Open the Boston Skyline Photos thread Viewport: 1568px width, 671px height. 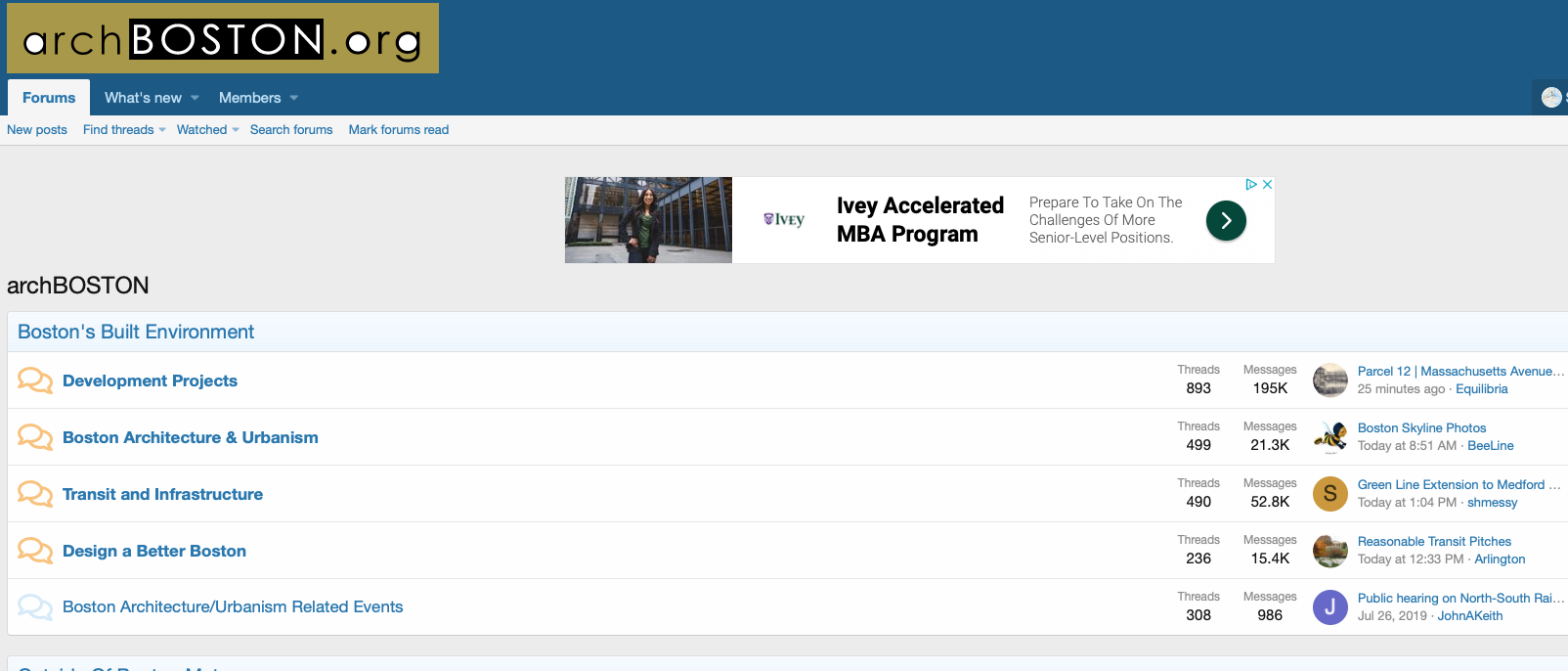pyautogui.click(x=1421, y=427)
